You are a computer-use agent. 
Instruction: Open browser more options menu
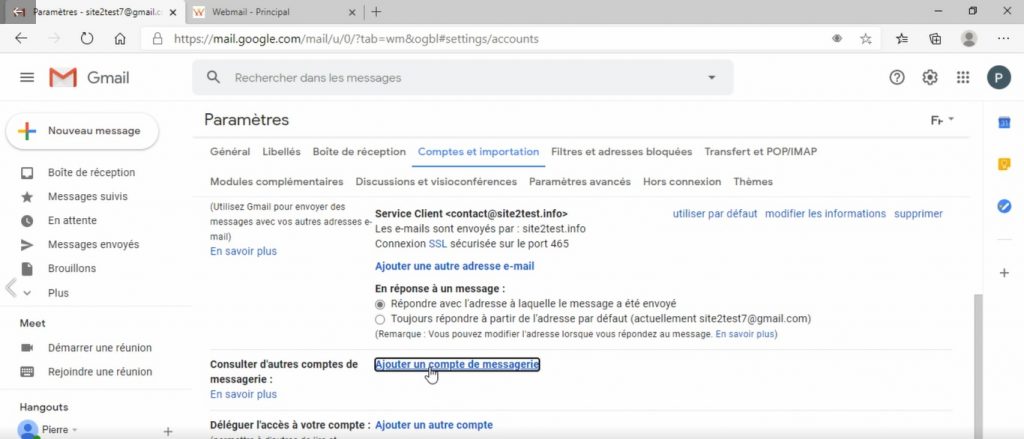coord(1004,39)
